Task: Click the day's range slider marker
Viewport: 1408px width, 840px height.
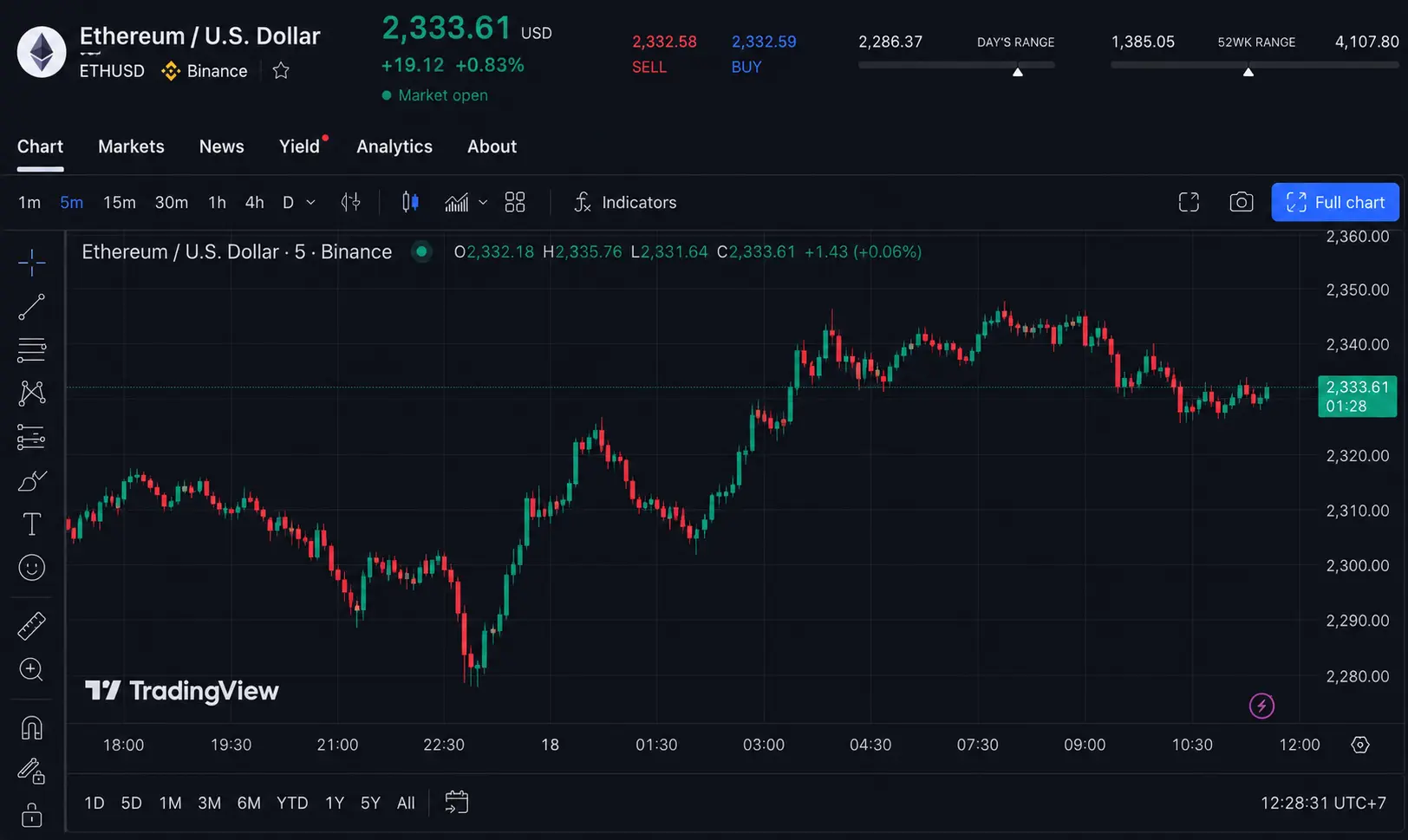Action: click(1018, 73)
